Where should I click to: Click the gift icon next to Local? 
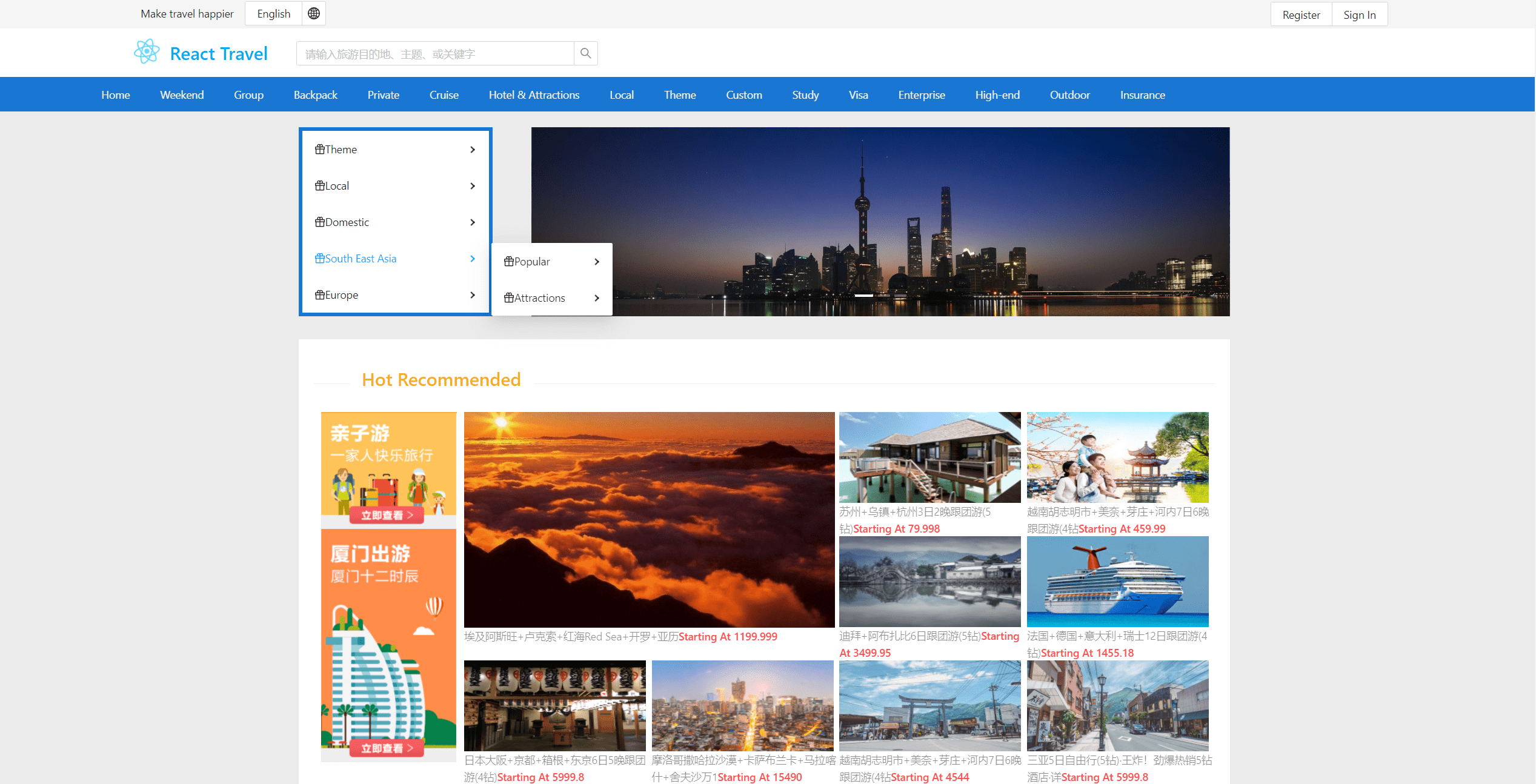320,185
